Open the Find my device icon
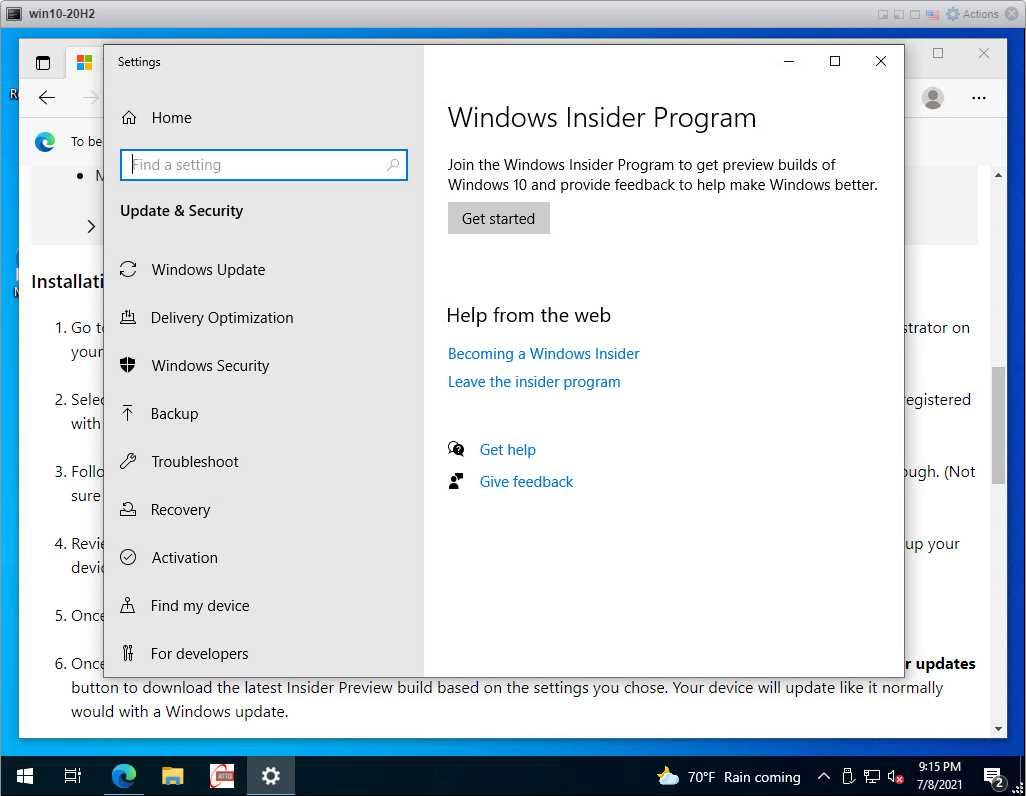The image size is (1026, 796). tap(128, 606)
